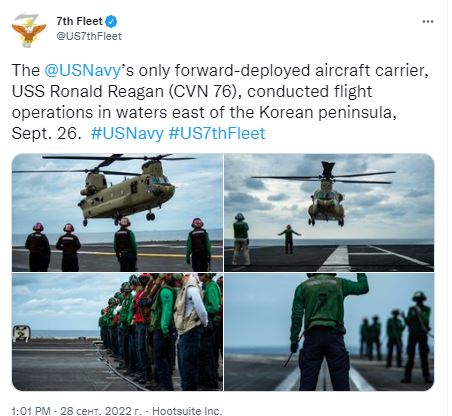Click the 28 сент. 2022 г. date
This screenshot has width=452, height=416.
coord(101,411)
